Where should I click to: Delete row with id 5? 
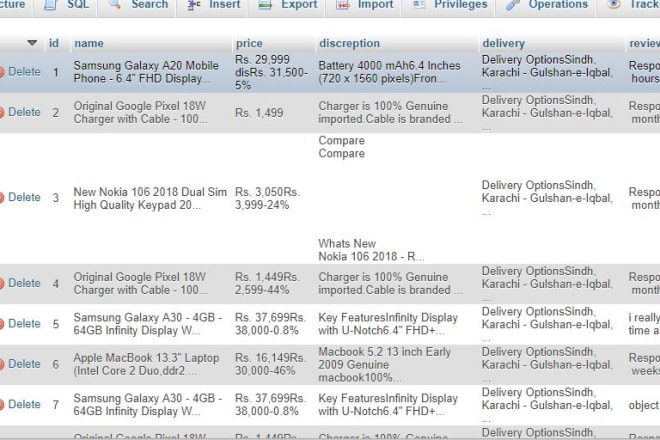pyautogui.click(x=24, y=323)
